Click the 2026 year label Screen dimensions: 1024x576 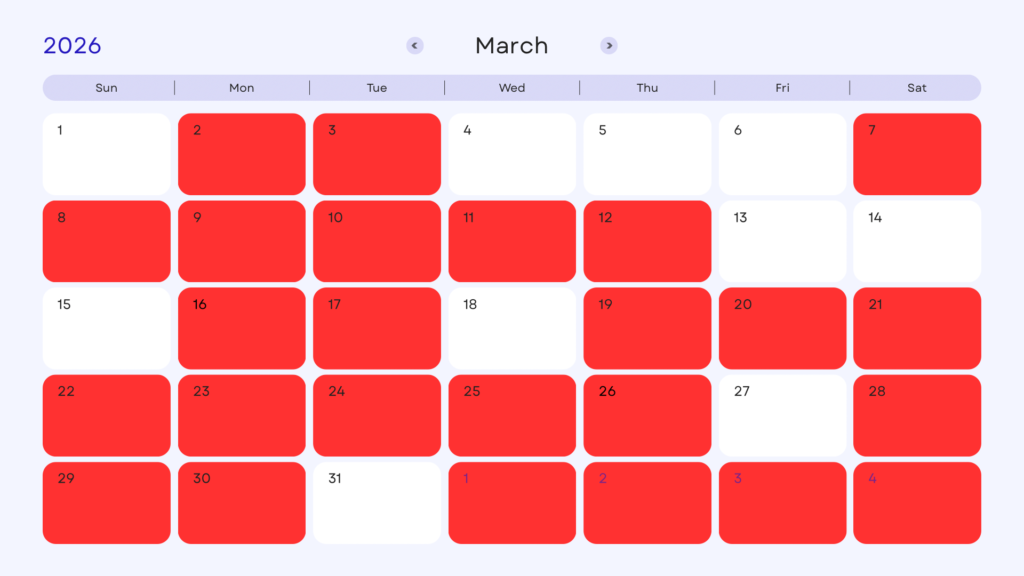[x=72, y=46]
